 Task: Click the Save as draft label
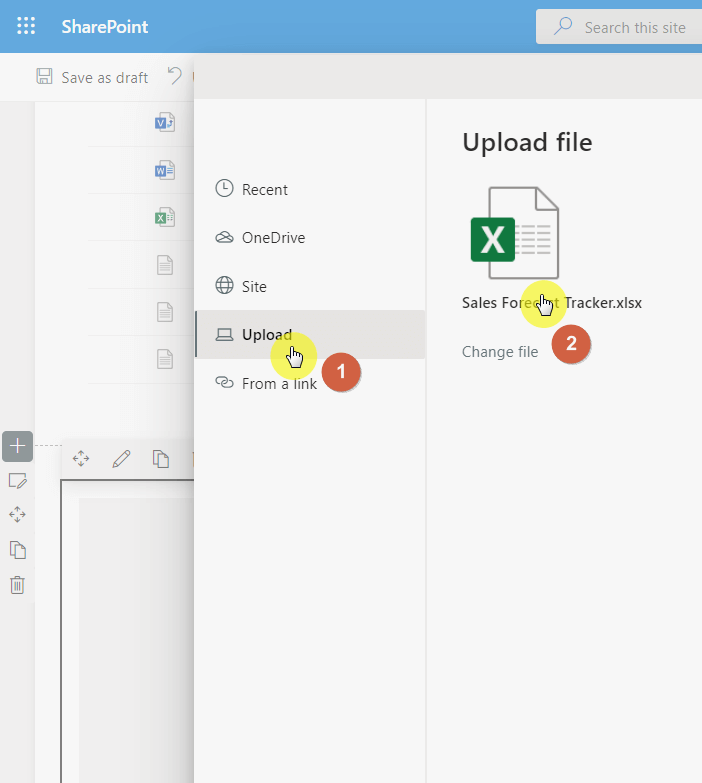(105, 77)
